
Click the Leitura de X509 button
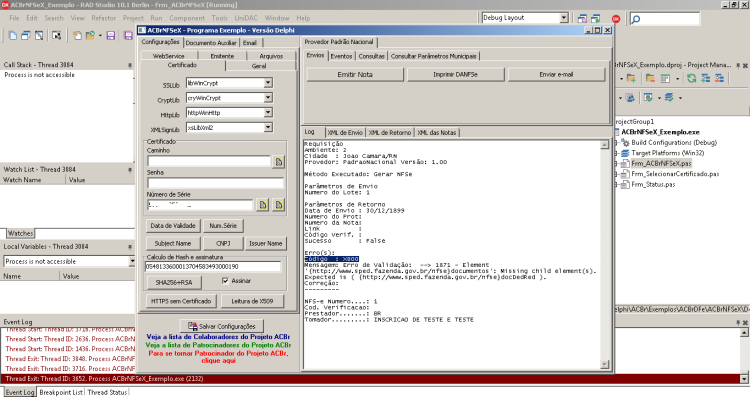pyautogui.click(x=252, y=301)
